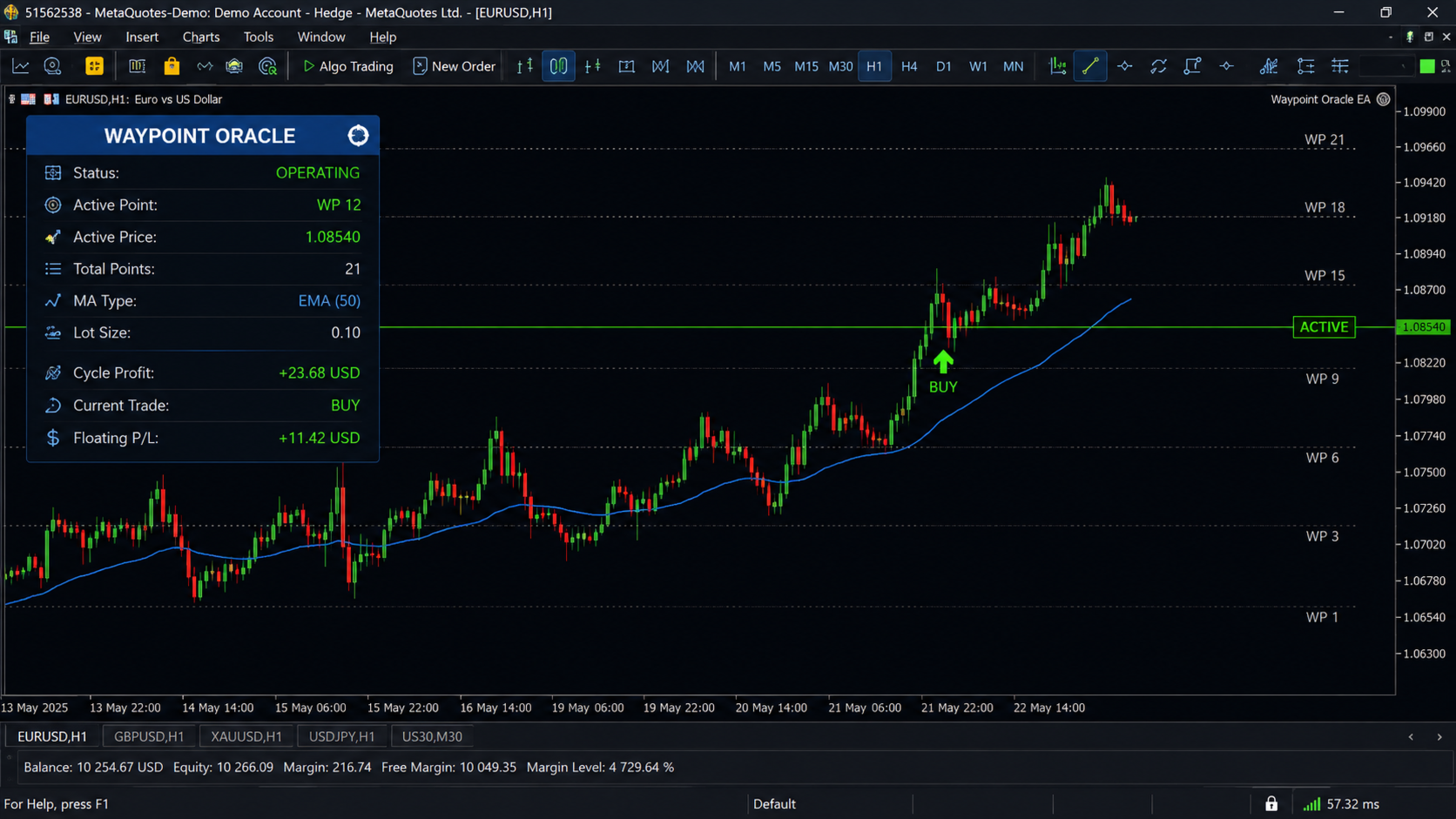Click the yellow shopping bag toolbar icon
This screenshot has width=1456, height=819.
point(172,66)
